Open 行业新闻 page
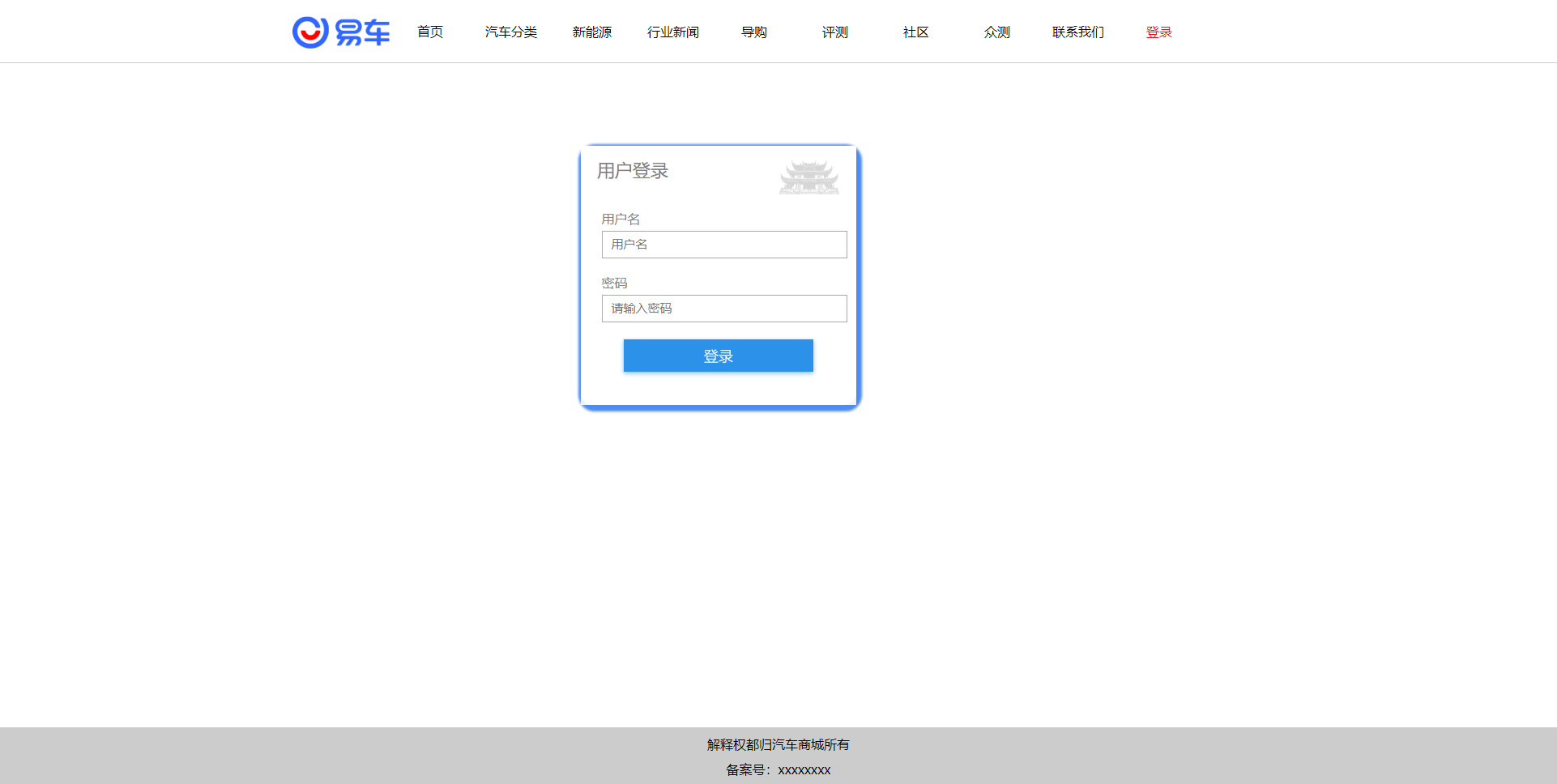The height and width of the screenshot is (784, 1557). coord(673,32)
